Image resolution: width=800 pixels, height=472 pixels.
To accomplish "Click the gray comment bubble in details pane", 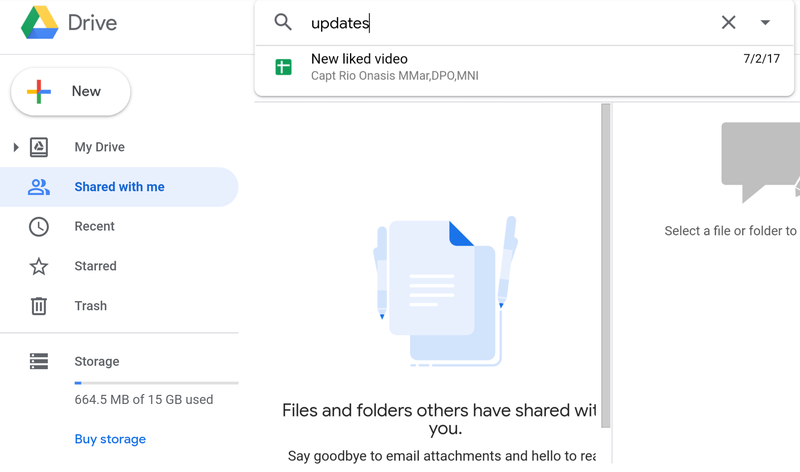I will (760, 162).
